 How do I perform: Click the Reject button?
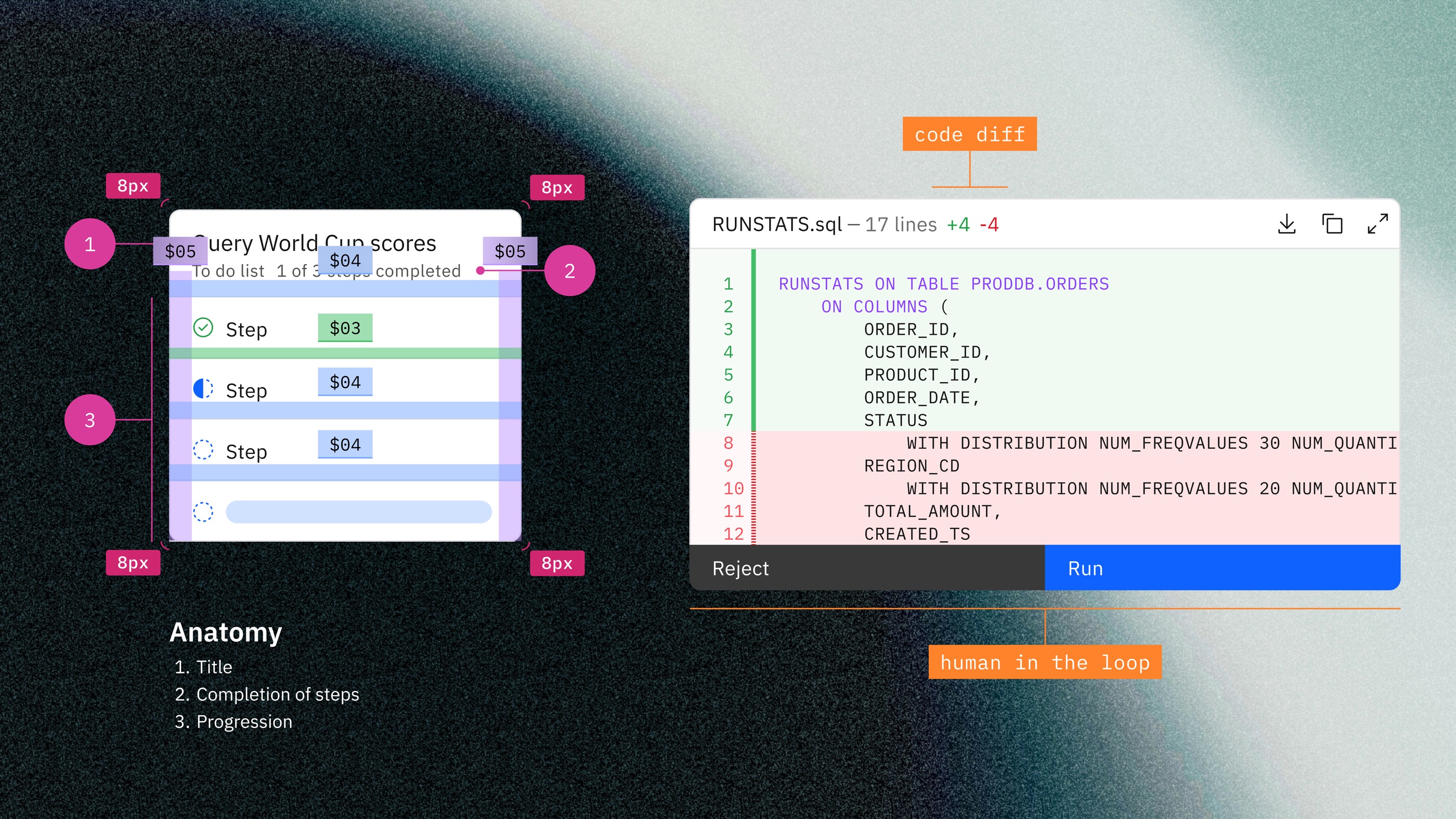867,568
